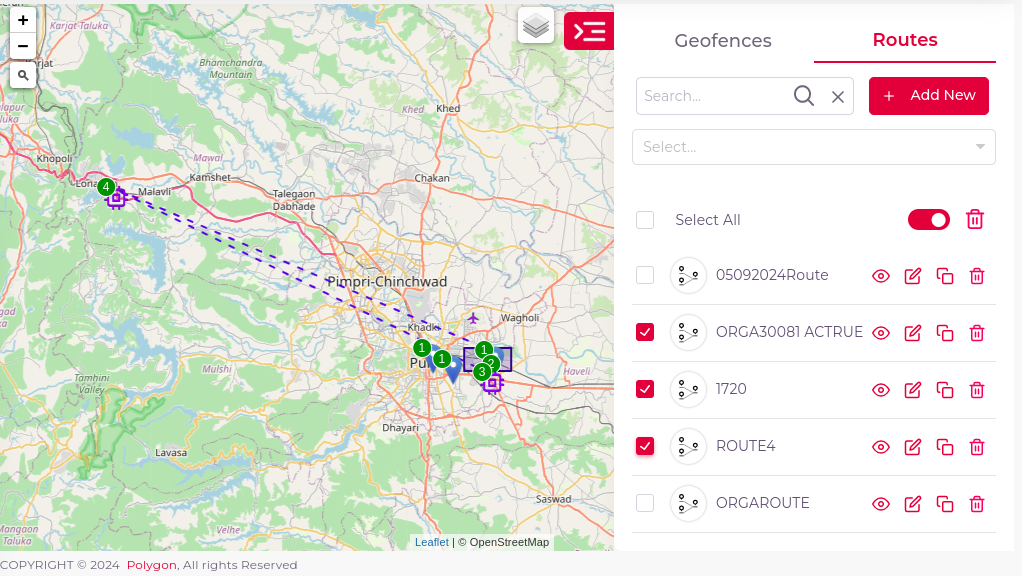Click the green marker 3 on map
The image size is (1022, 576).
click(x=482, y=372)
